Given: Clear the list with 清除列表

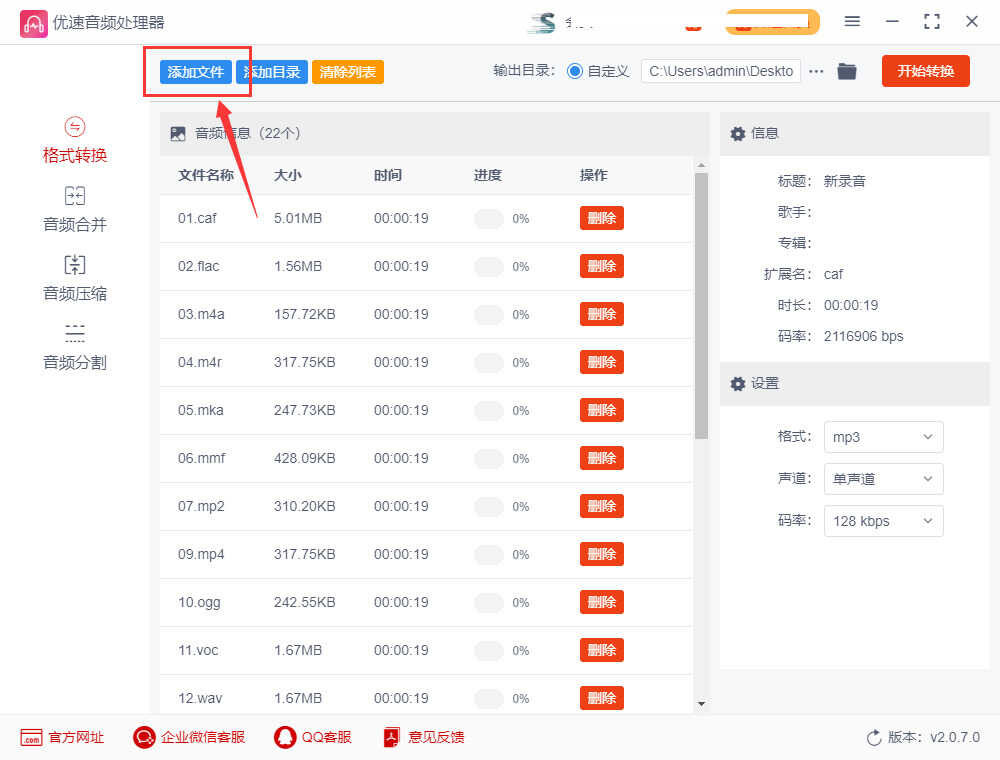Looking at the screenshot, I should 348,72.
